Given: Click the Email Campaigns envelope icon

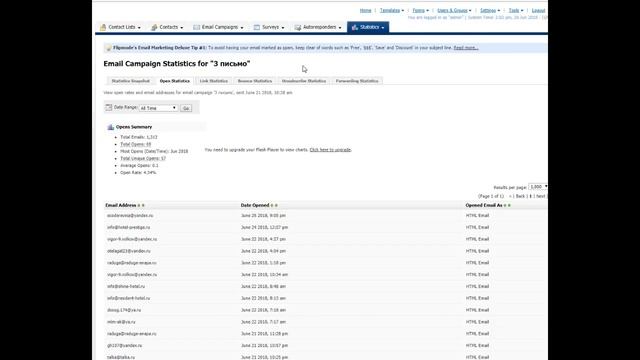Looking at the screenshot, I should point(196,27).
